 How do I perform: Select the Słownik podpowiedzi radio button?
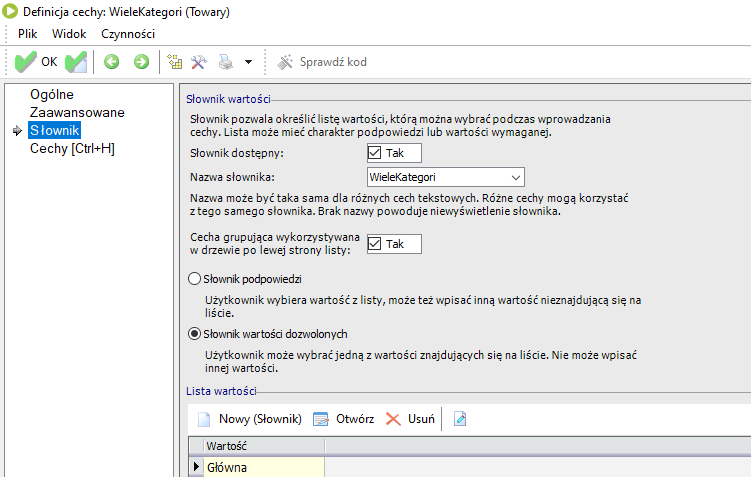coord(195,278)
